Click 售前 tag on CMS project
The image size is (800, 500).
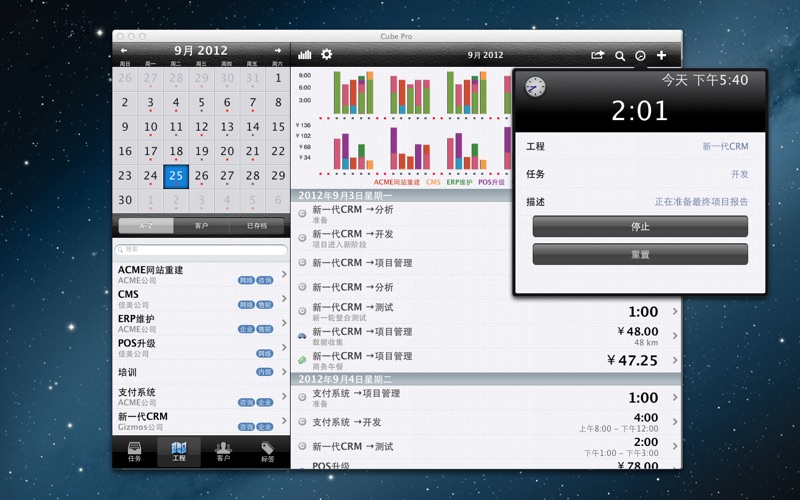[265, 305]
